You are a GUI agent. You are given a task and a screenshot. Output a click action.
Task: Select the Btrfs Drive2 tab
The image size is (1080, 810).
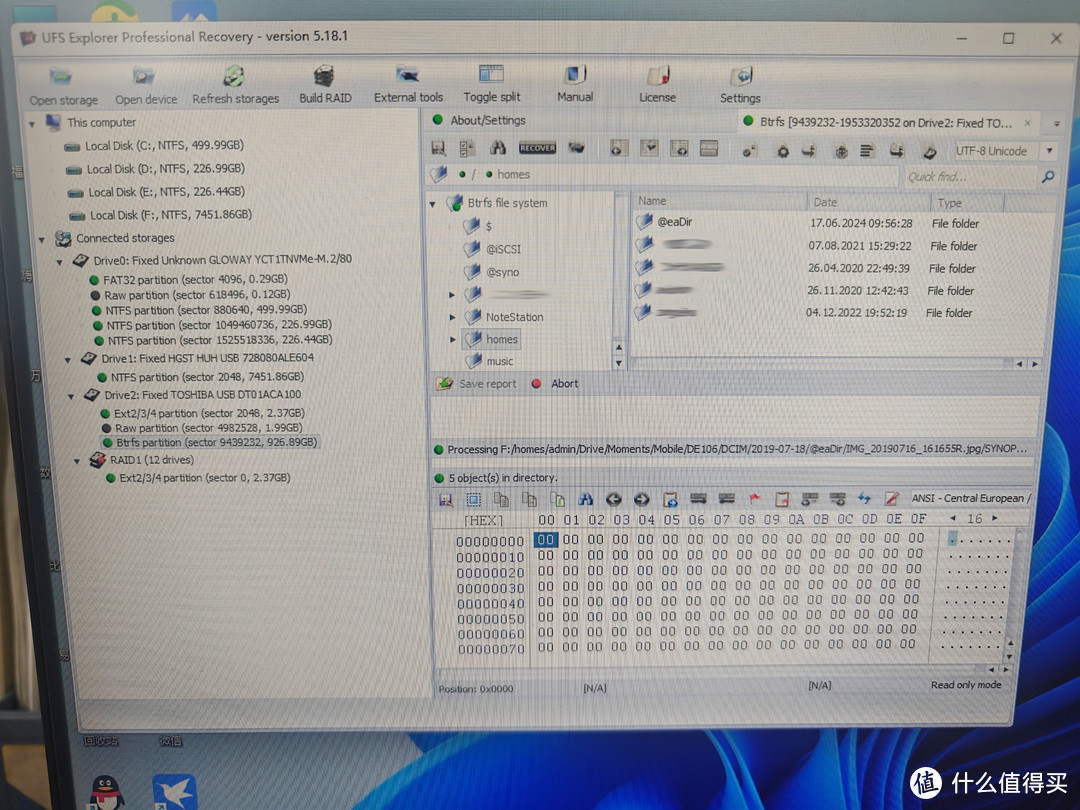click(885, 123)
